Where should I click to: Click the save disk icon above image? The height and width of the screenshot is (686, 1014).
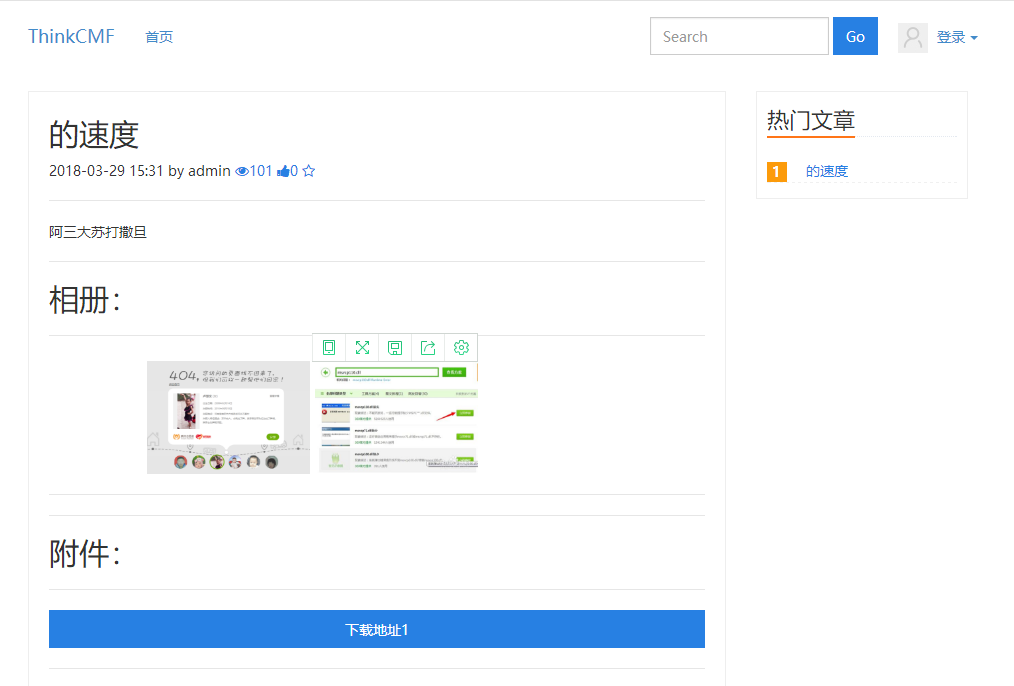tap(395, 347)
